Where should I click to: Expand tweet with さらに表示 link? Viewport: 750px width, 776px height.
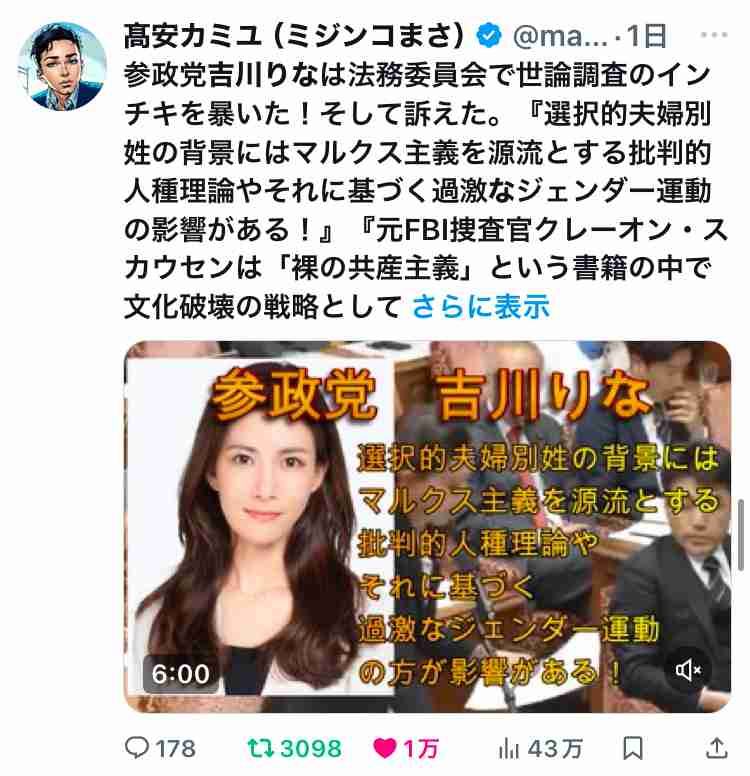click(480, 306)
